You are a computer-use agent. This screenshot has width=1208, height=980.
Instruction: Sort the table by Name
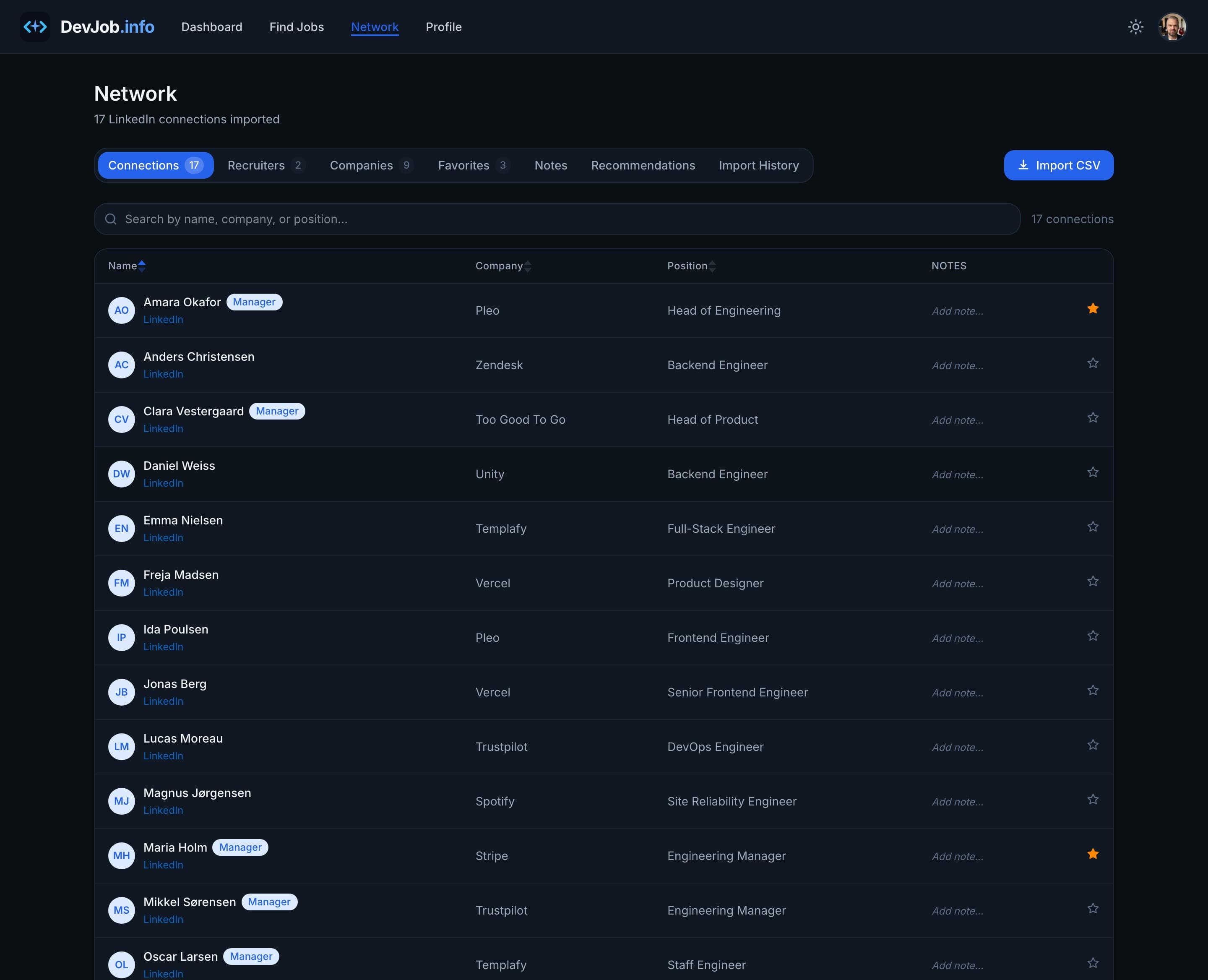[x=127, y=266]
